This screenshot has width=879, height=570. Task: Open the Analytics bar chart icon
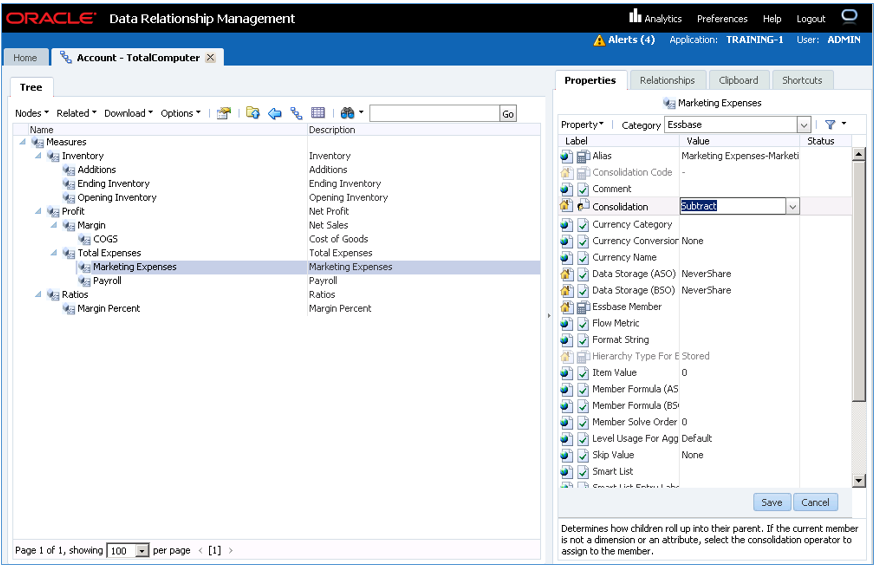tap(635, 16)
